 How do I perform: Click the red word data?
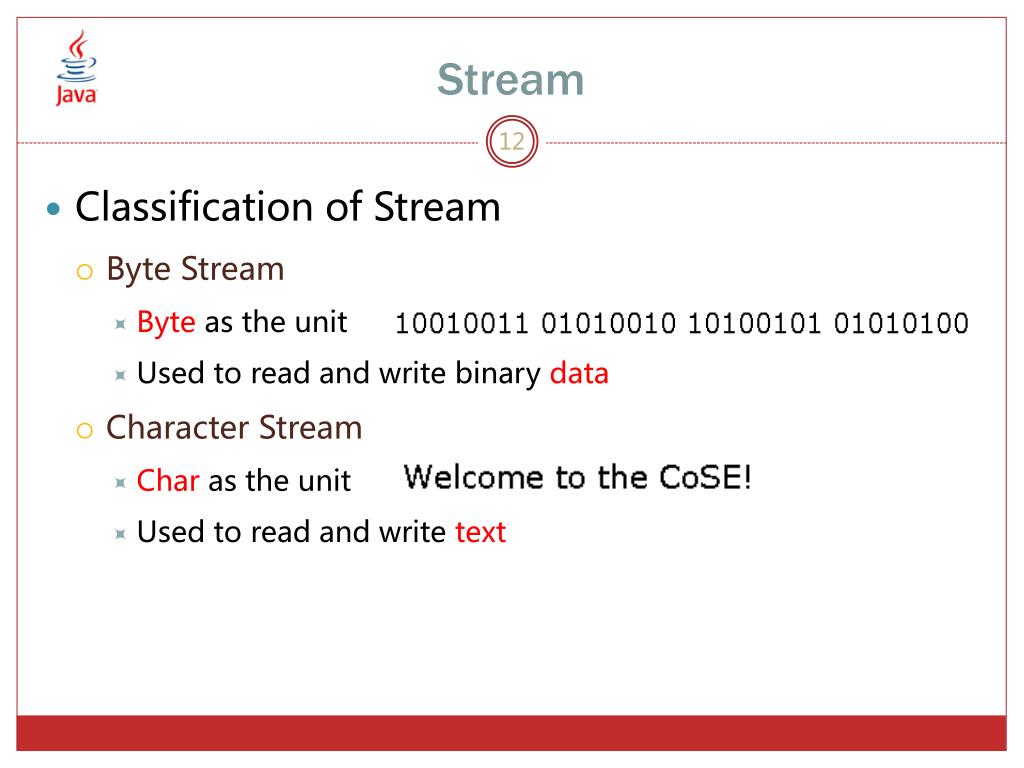pyautogui.click(x=579, y=374)
